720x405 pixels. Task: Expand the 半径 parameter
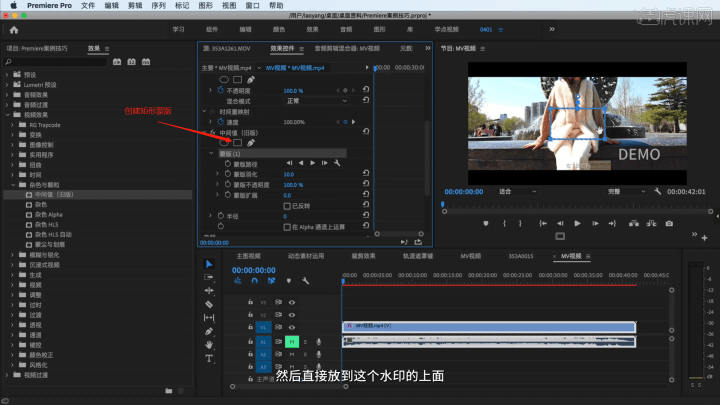click(x=210, y=215)
